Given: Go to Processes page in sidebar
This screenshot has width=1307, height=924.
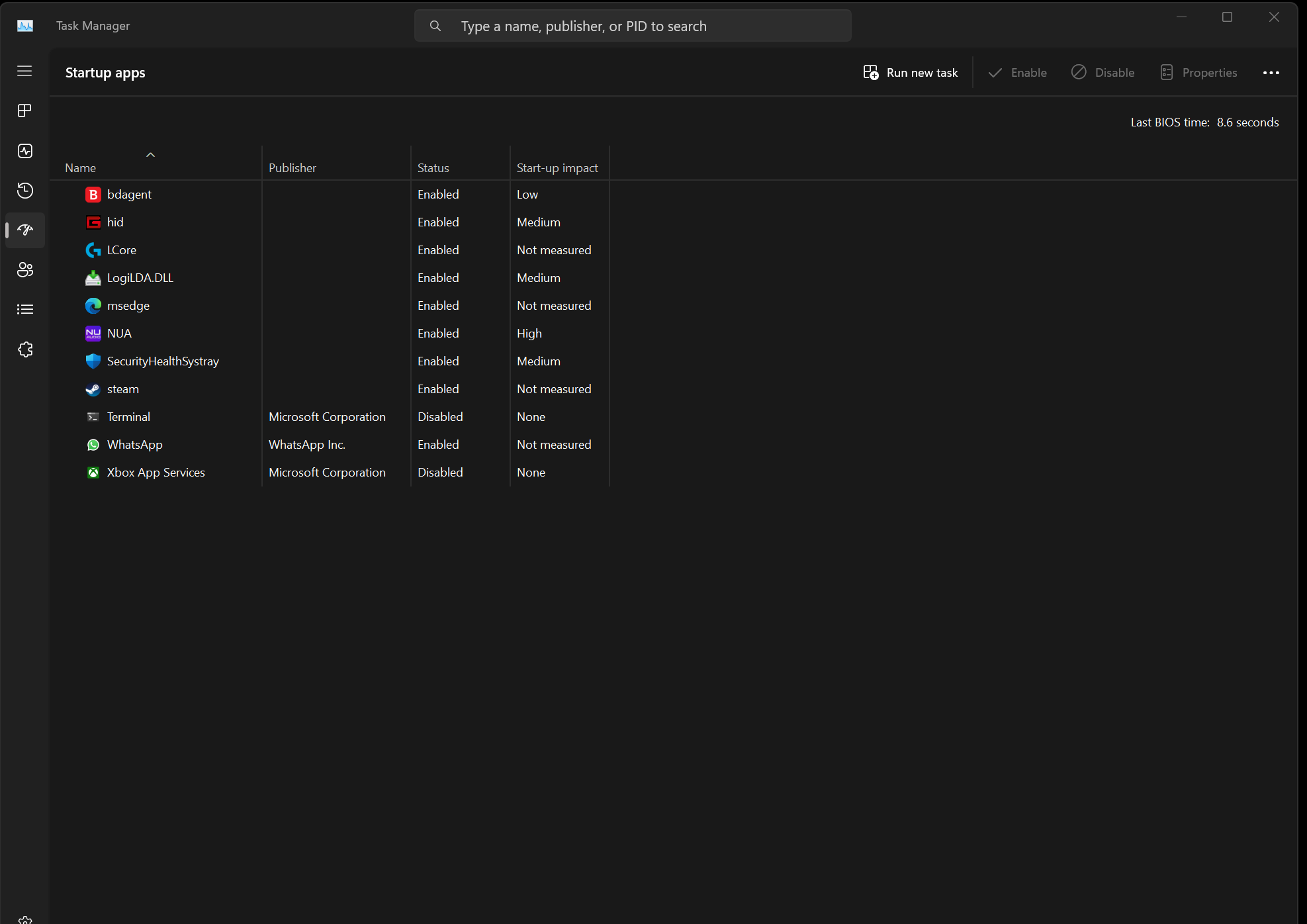Looking at the screenshot, I should [24, 111].
